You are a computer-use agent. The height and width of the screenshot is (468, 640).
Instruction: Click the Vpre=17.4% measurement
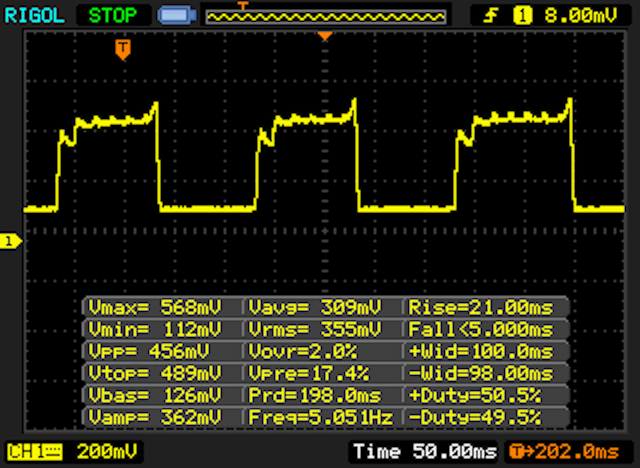pos(309,373)
